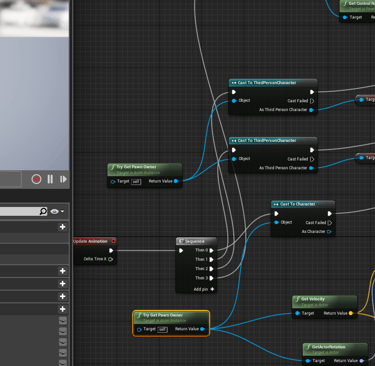Click exec output pin of Update Animation event
The height and width of the screenshot is (366, 375).
coord(111,250)
